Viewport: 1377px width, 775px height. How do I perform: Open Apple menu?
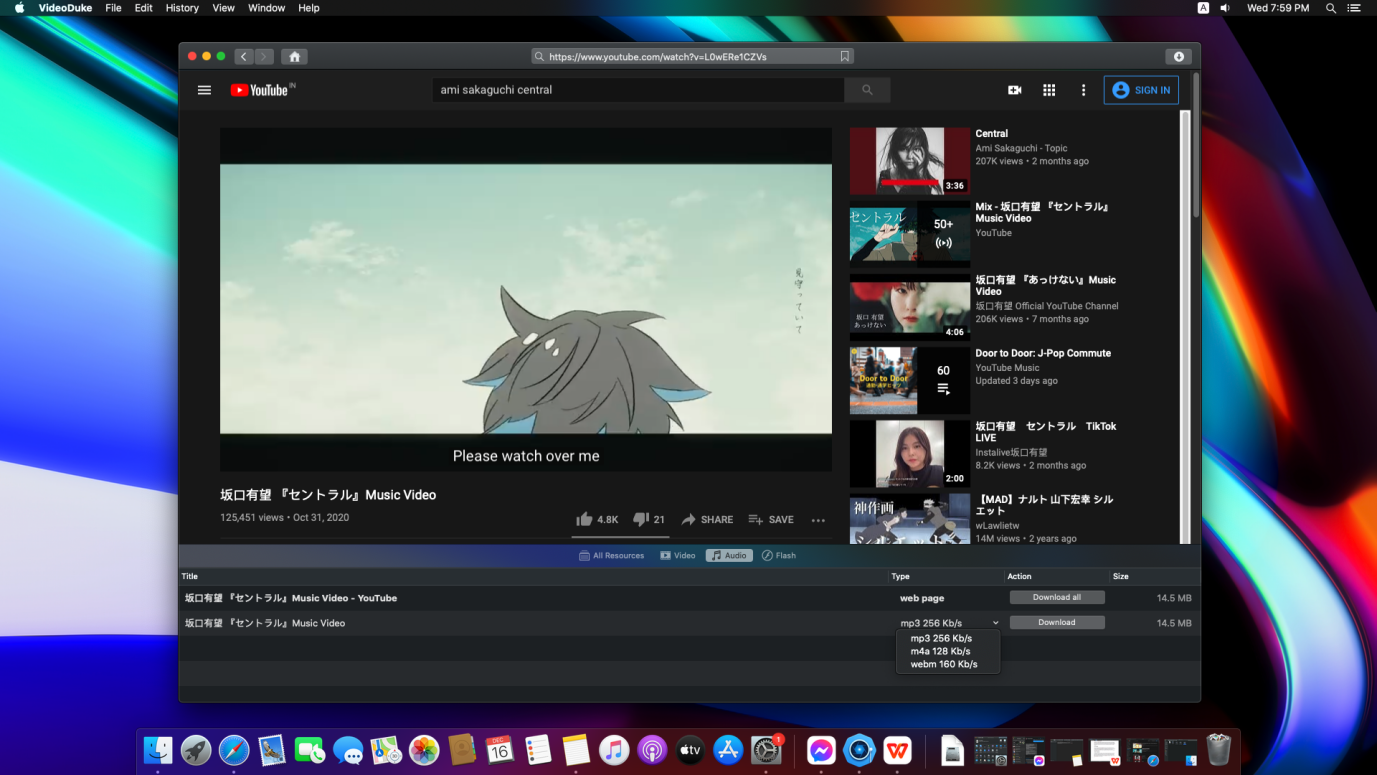[x=19, y=8]
